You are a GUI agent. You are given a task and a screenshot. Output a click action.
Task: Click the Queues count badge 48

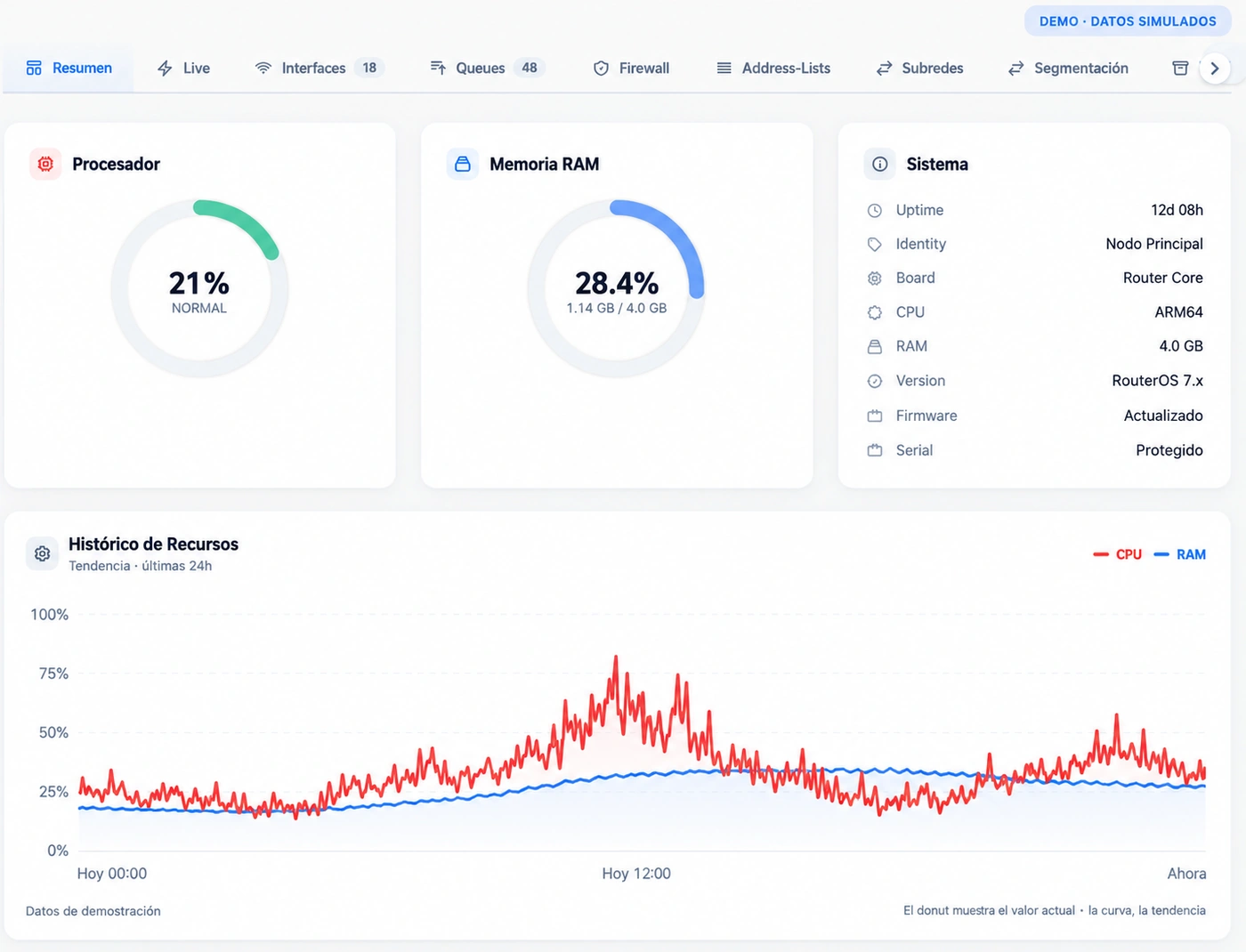click(530, 68)
